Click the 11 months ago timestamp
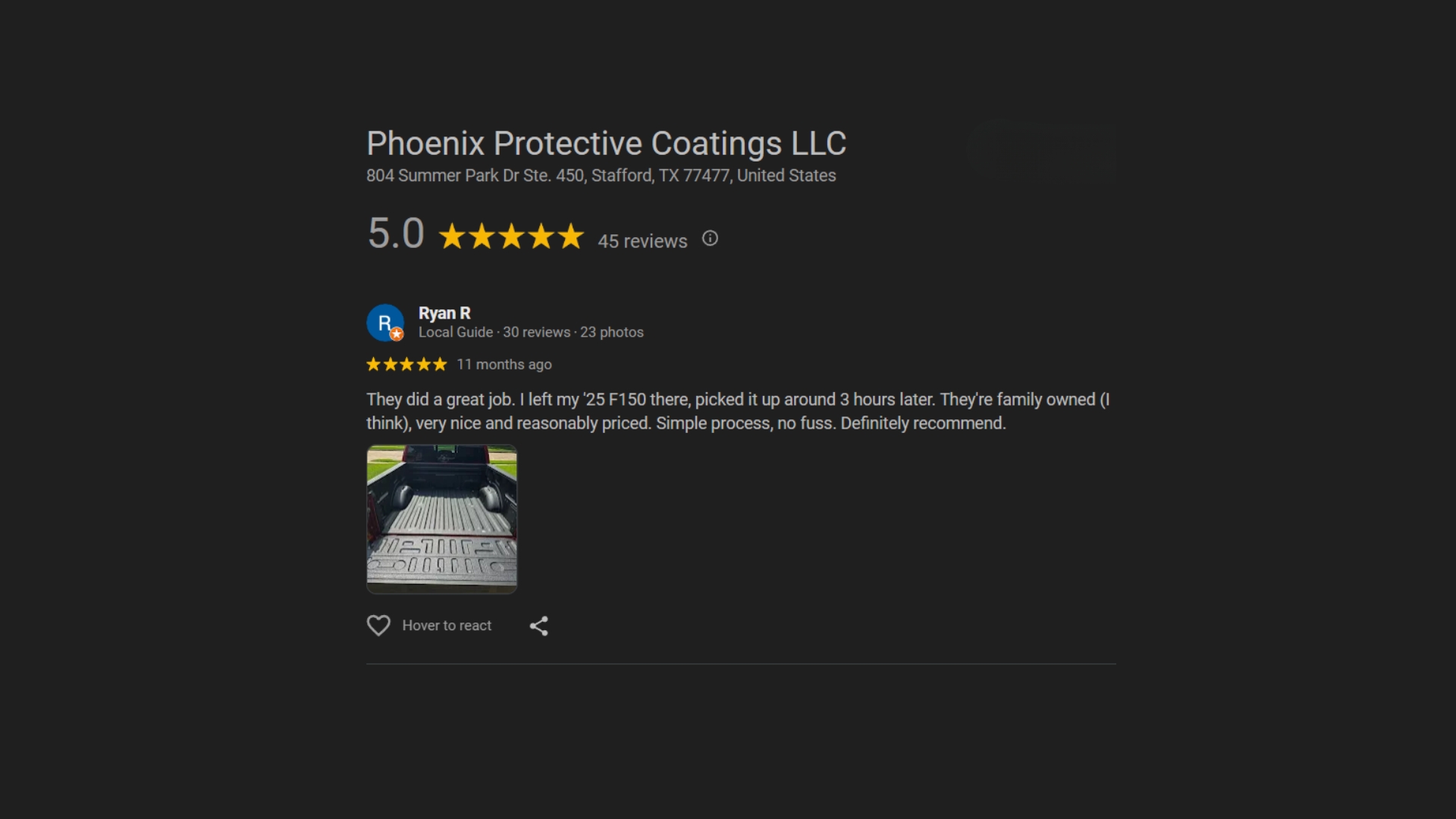1456x819 pixels. [504, 365]
